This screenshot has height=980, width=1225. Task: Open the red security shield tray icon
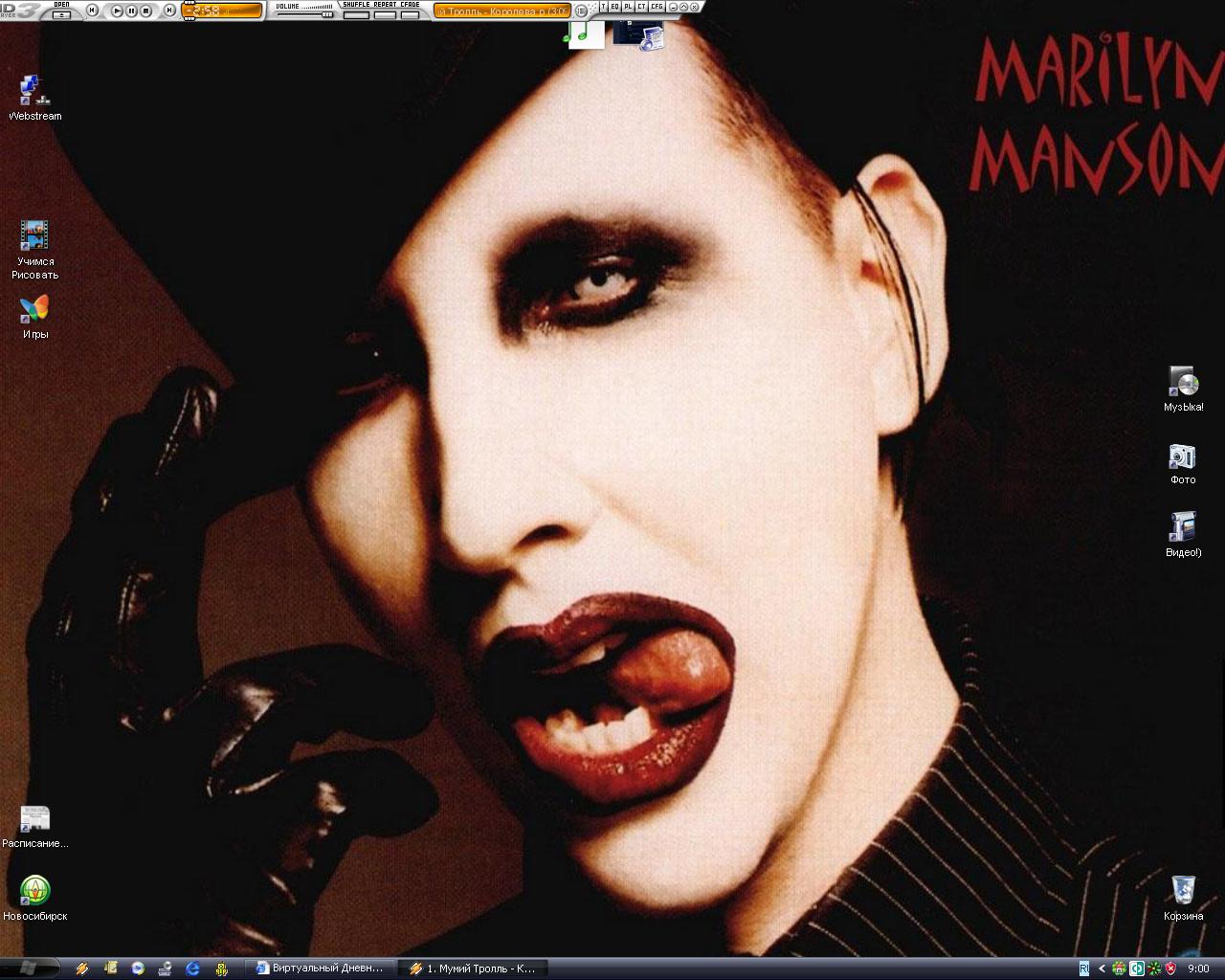pos(1170,969)
